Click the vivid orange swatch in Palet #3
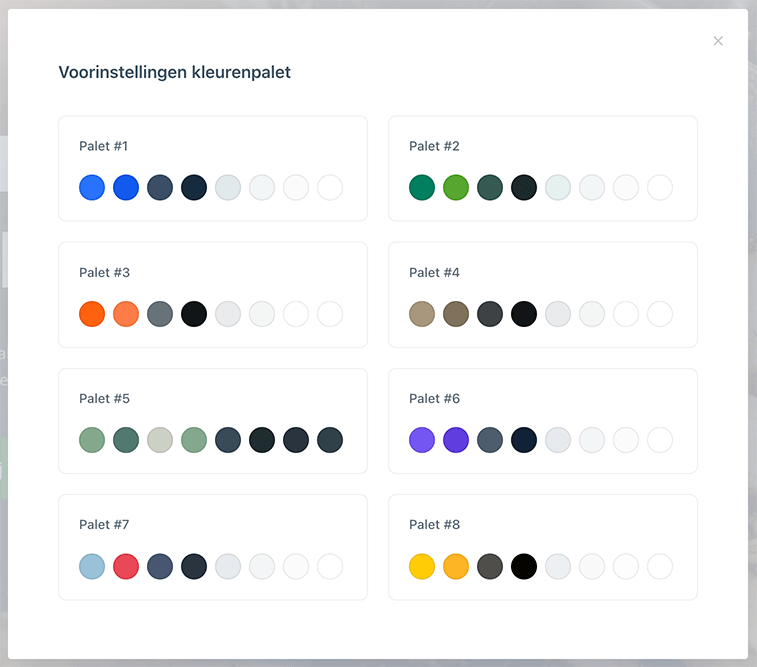This screenshot has height=667, width=757. coord(92,314)
